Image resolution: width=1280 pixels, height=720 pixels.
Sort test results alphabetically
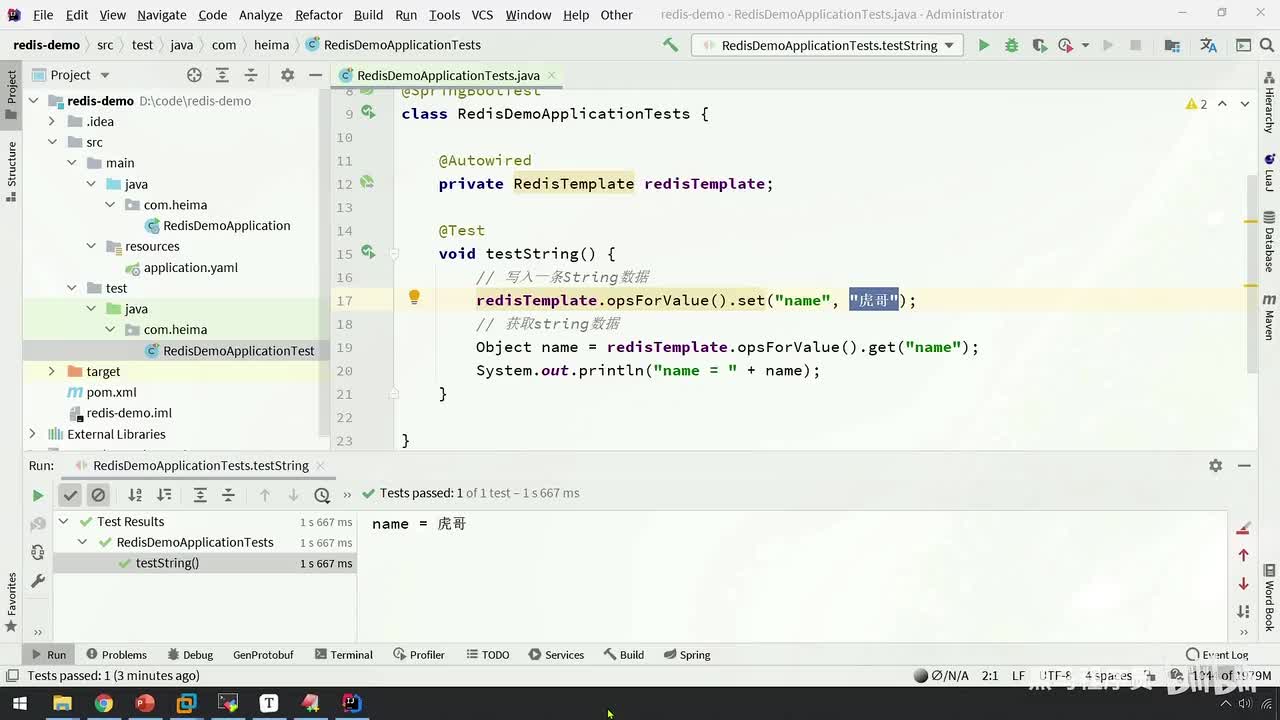135,495
